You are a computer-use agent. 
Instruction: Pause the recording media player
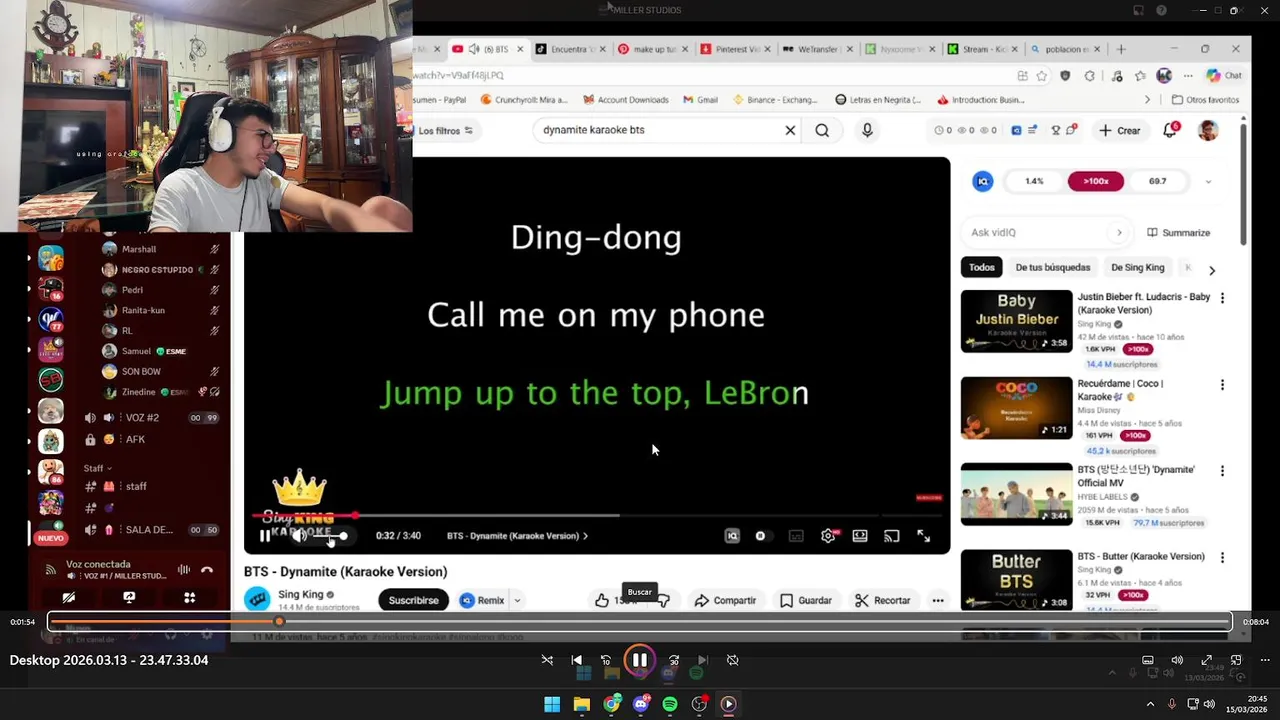(640, 660)
